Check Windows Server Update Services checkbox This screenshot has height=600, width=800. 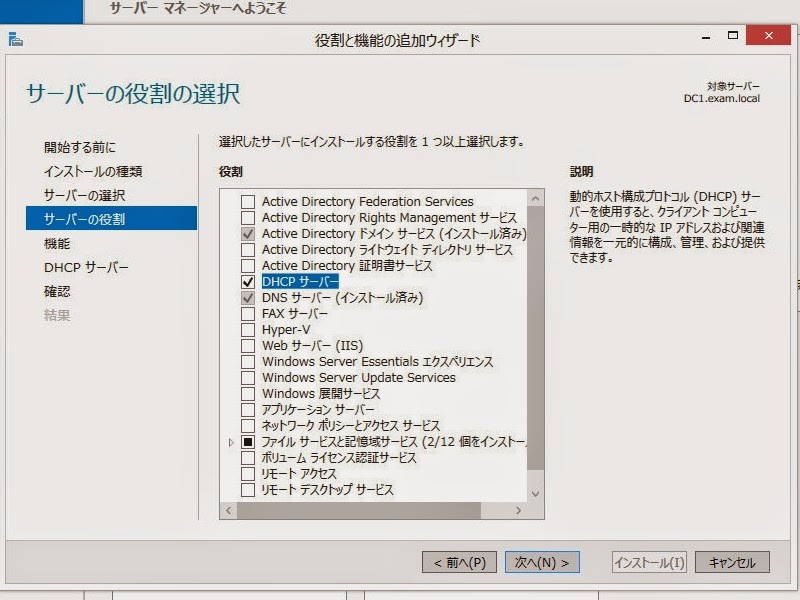[x=248, y=378]
